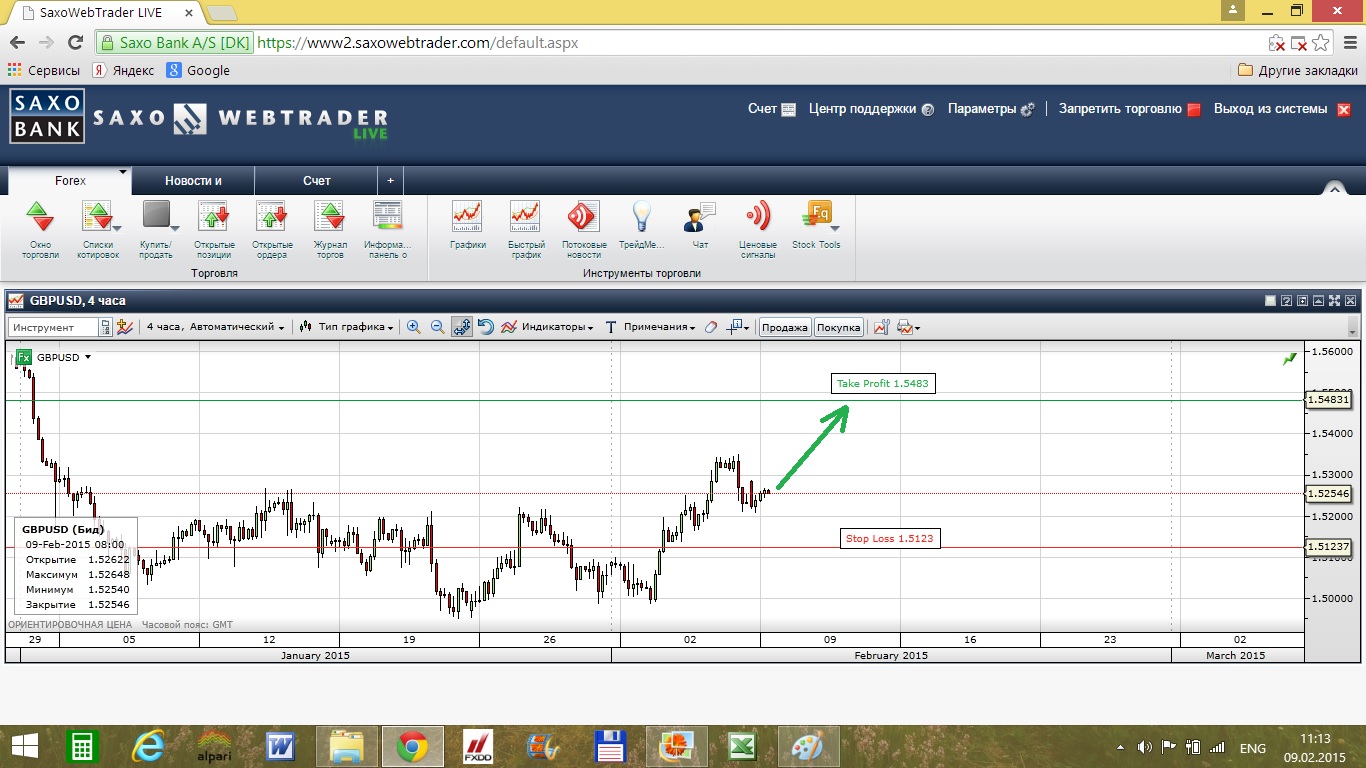Toggle the chart pan/move mode button
Image resolution: width=1366 pixels, height=768 pixels.
(461, 327)
